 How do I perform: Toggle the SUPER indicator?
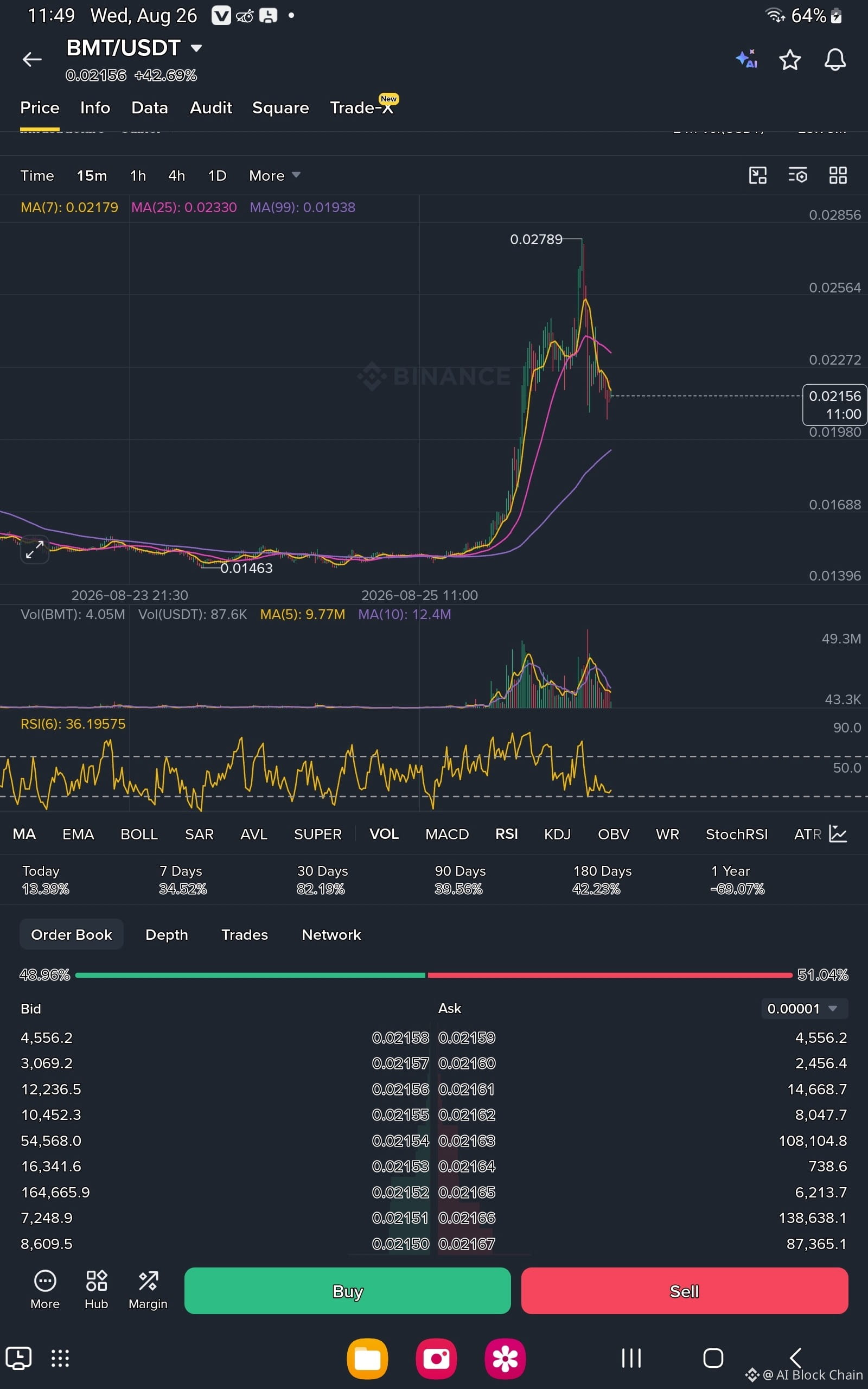[x=317, y=834]
